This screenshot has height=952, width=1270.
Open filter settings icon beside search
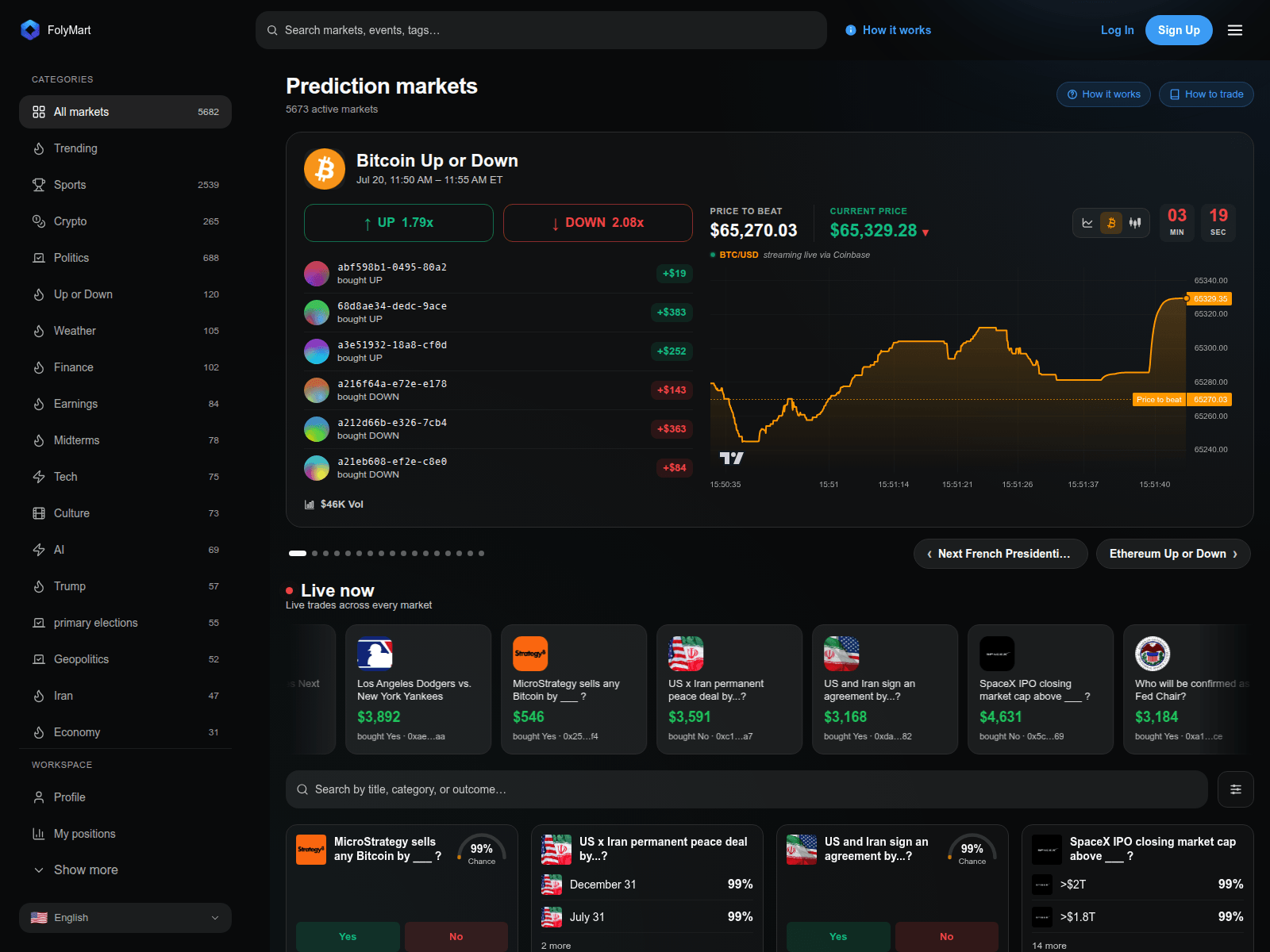click(1236, 789)
